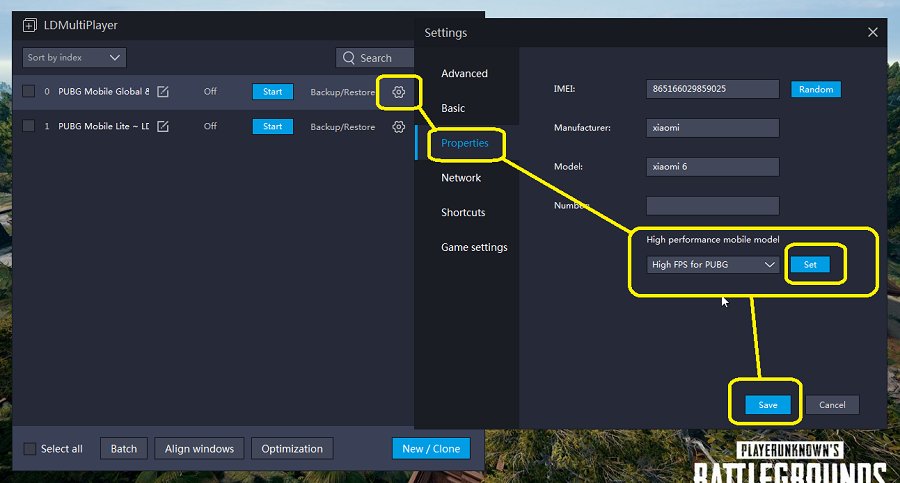Switch to the Basic settings tab
900x483 pixels.
tap(453, 108)
